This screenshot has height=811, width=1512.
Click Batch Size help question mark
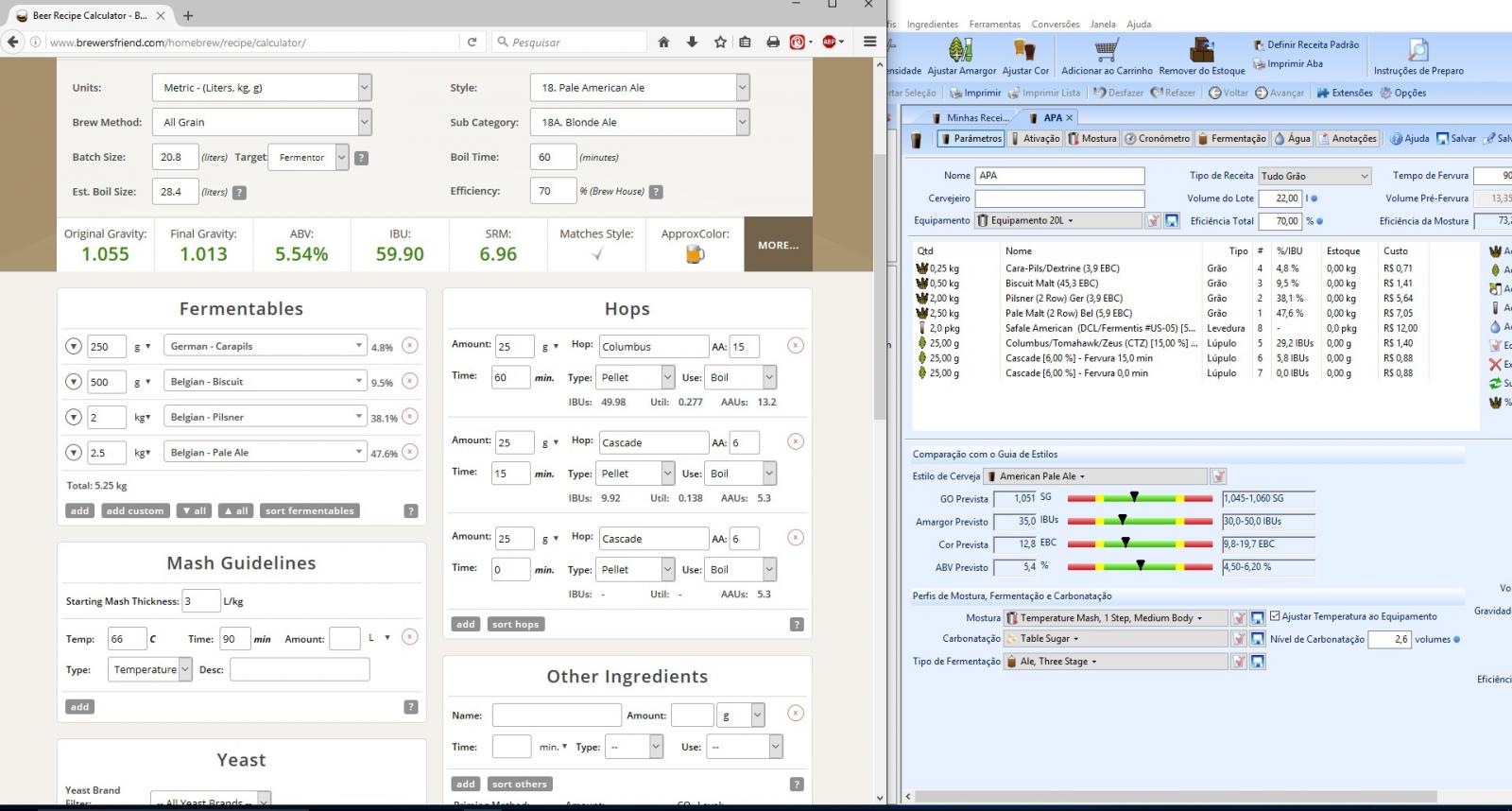(x=361, y=158)
